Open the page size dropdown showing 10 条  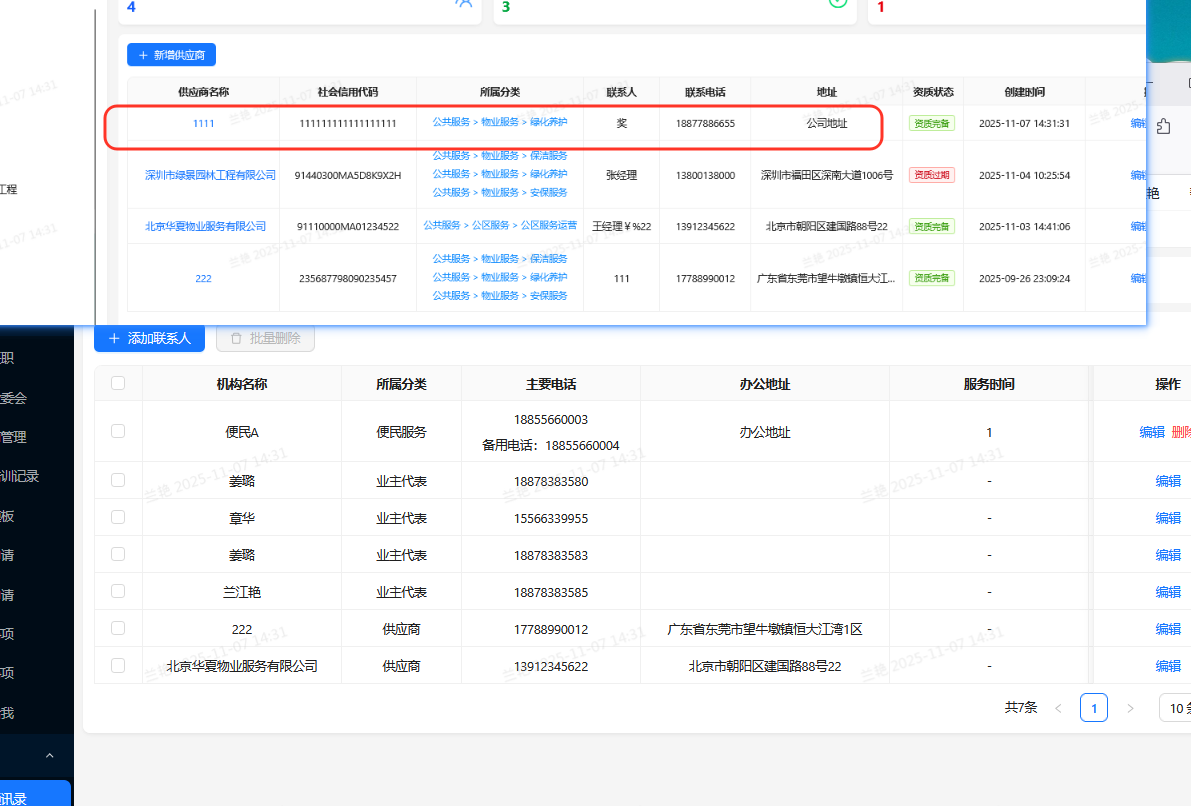click(1176, 708)
